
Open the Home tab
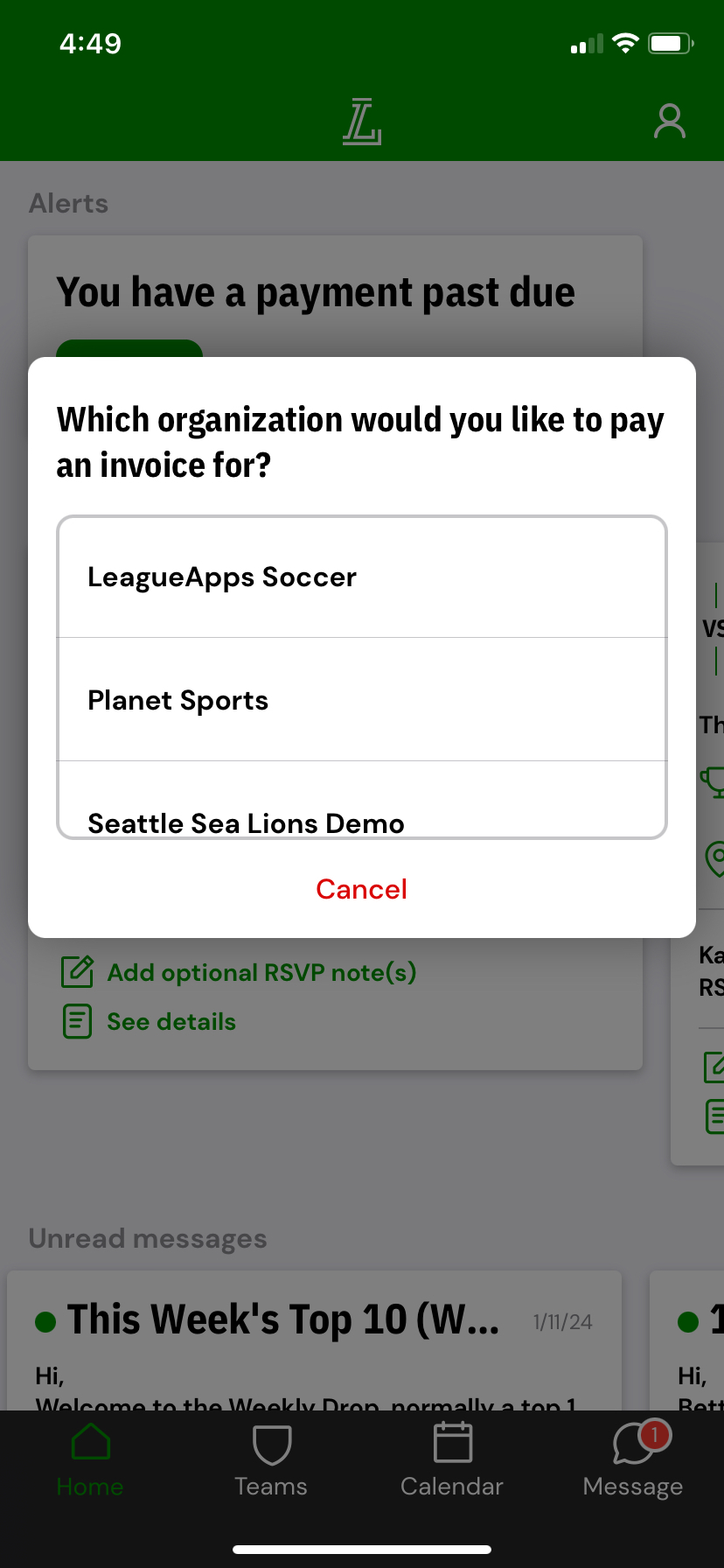pos(90,1459)
